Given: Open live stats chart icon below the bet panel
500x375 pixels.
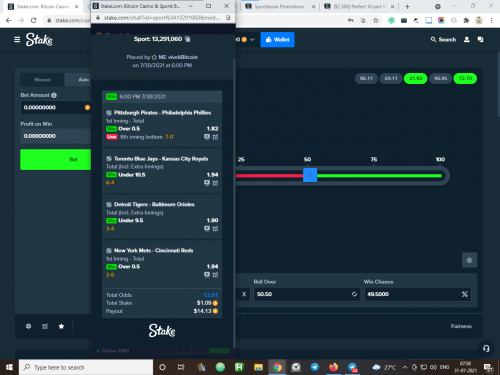Looking at the screenshot, I should click(45, 326).
